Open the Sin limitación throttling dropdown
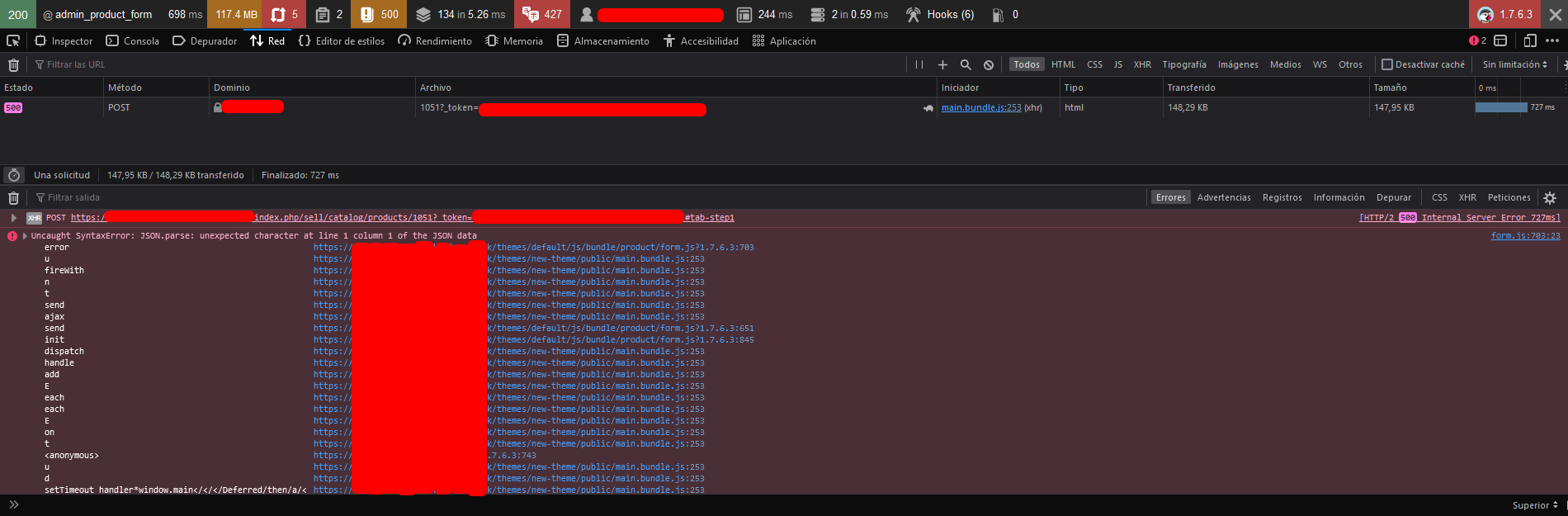1568x516 pixels. (1514, 64)
